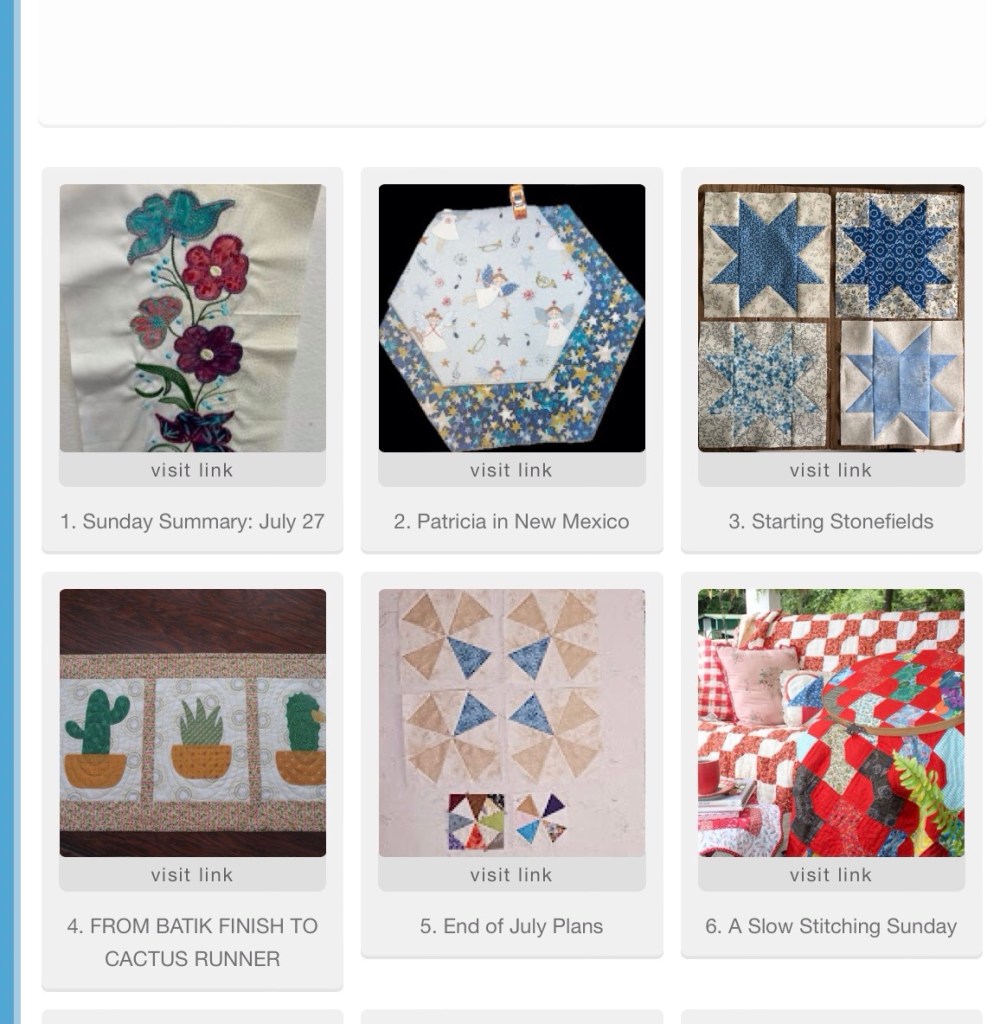This screenshot has height=1024, width=1000.
Task: Open the red patchwork quilt porch thumbnail
Action: pyautogui.click(x=831, y=723)
